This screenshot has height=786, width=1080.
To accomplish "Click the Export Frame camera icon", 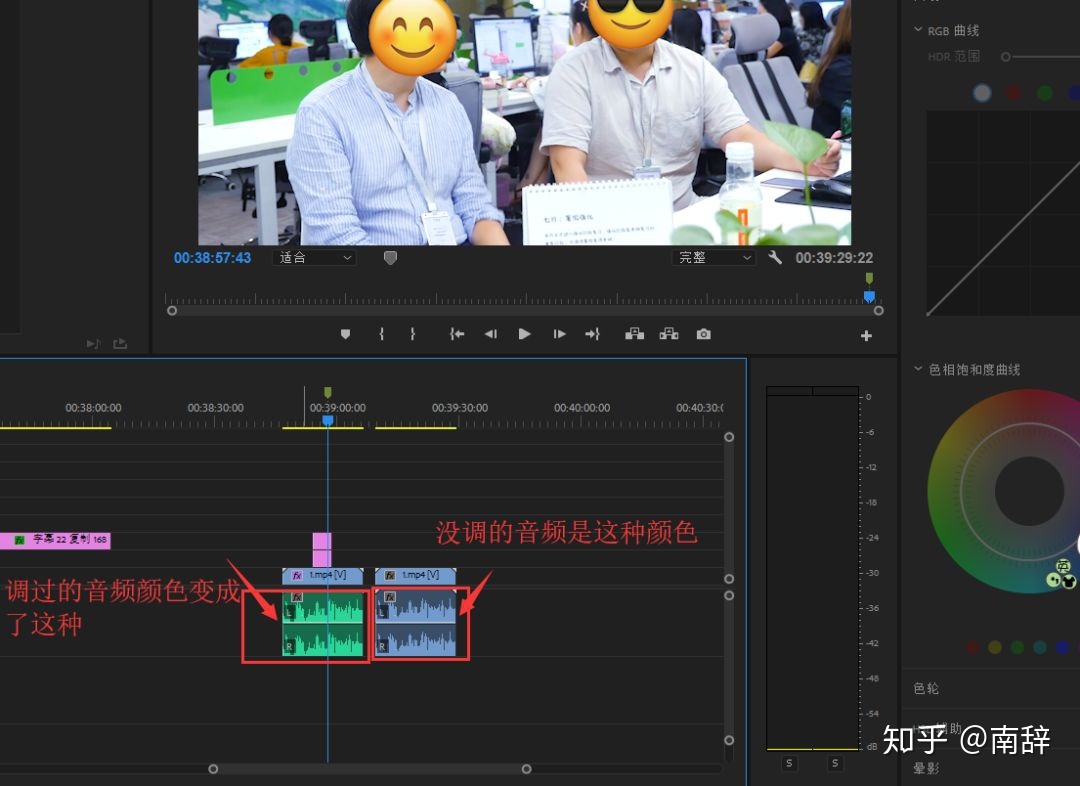I will click(x=703, y=334).
